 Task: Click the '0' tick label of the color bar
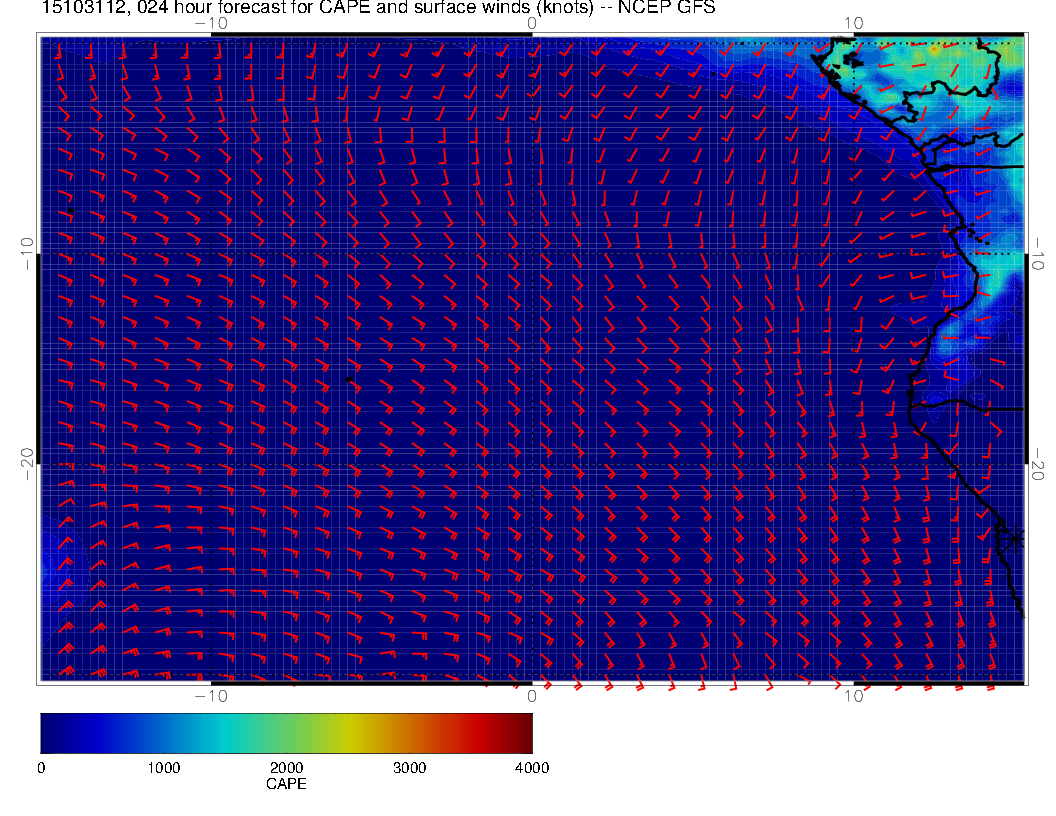[x=41, y=768]
